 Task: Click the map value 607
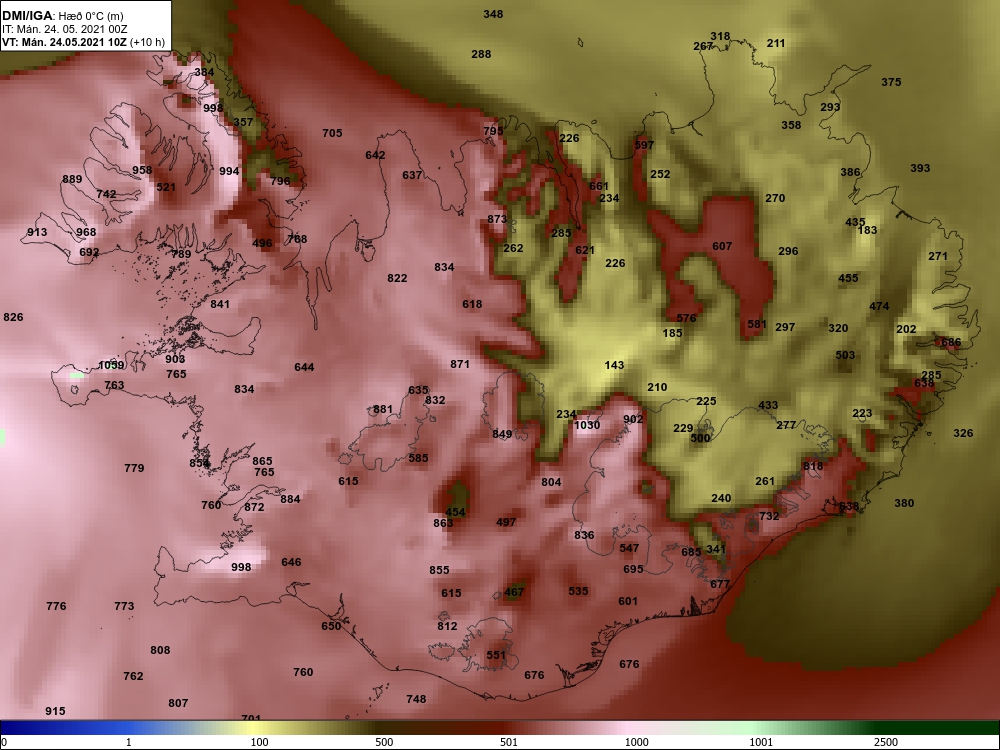(x=722, y=246)
